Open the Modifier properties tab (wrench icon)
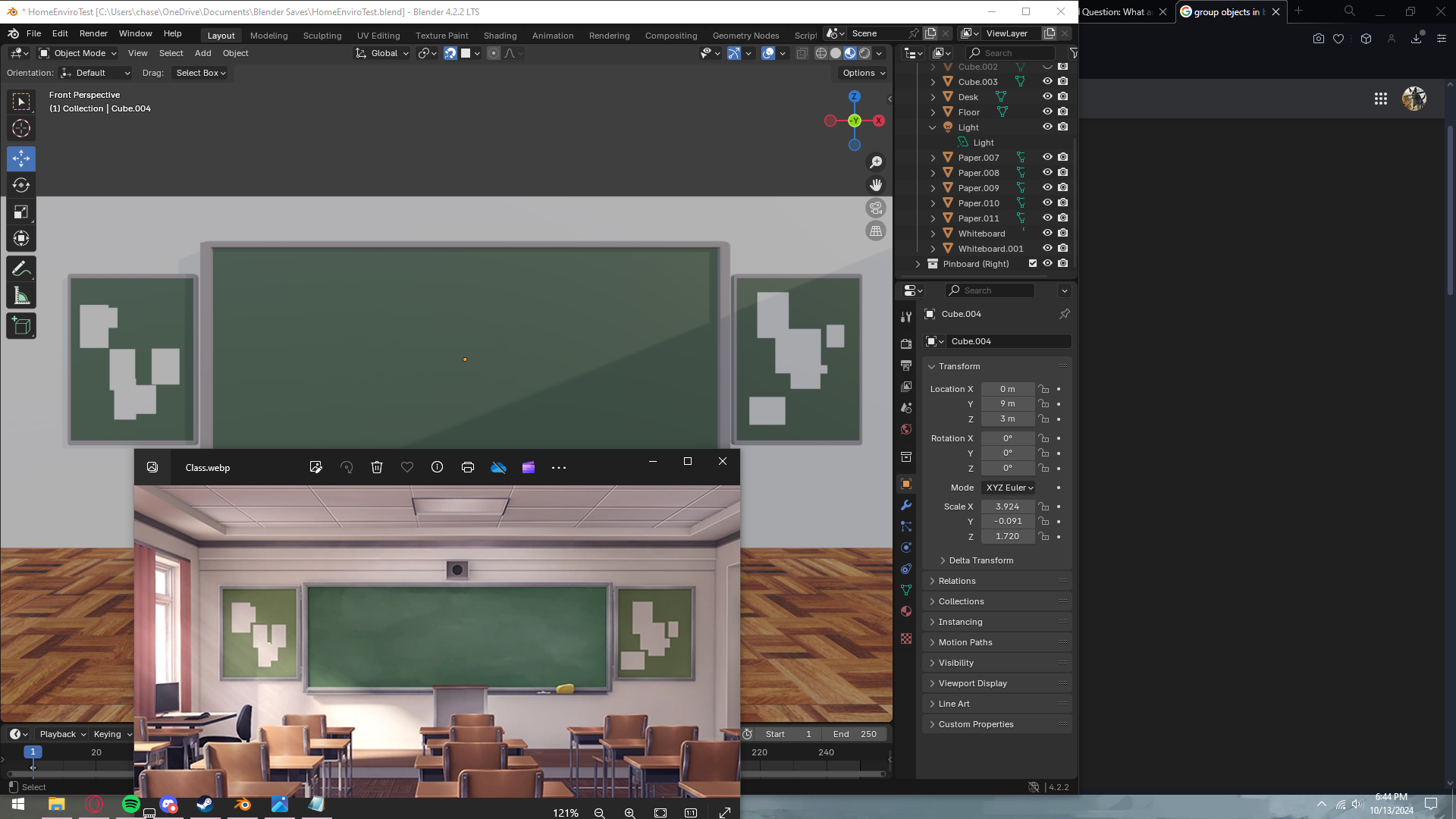Viewport: 1456px width, 819px height. [x=905, y=504]
